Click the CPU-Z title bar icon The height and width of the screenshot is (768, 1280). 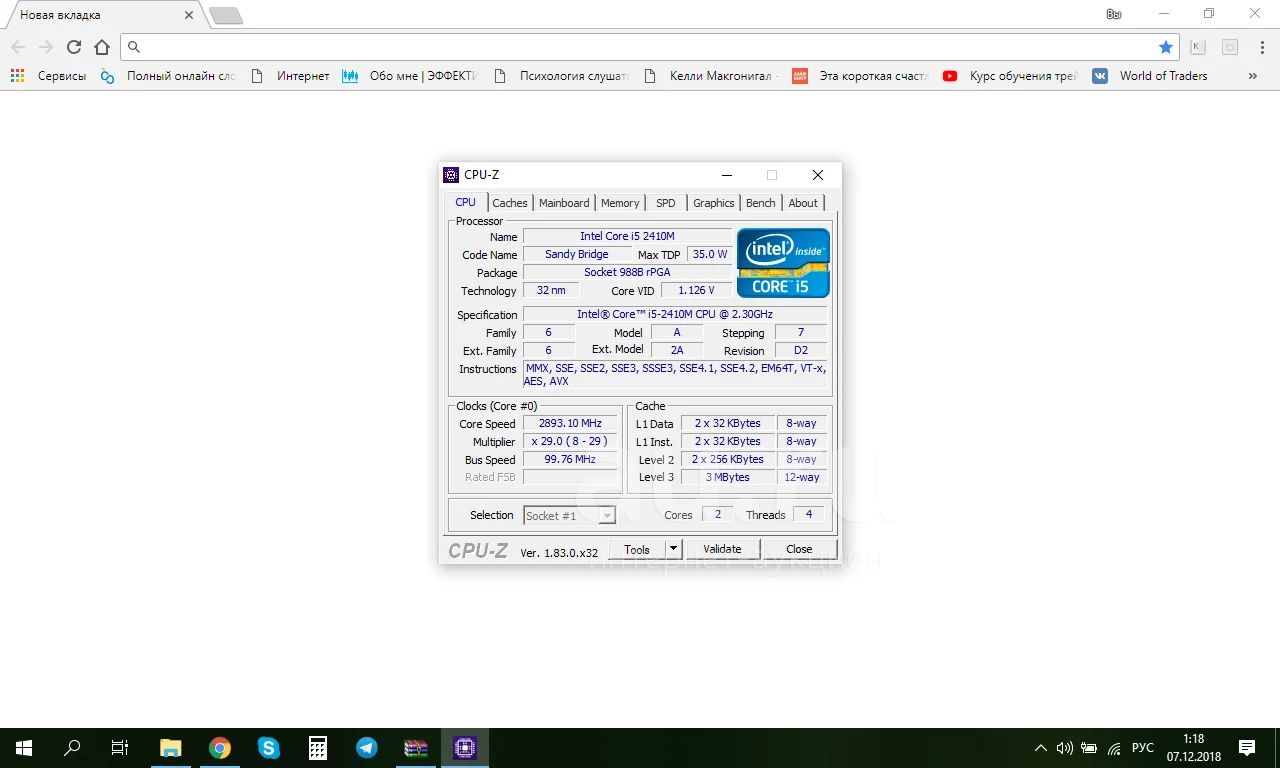coord(451,175)
